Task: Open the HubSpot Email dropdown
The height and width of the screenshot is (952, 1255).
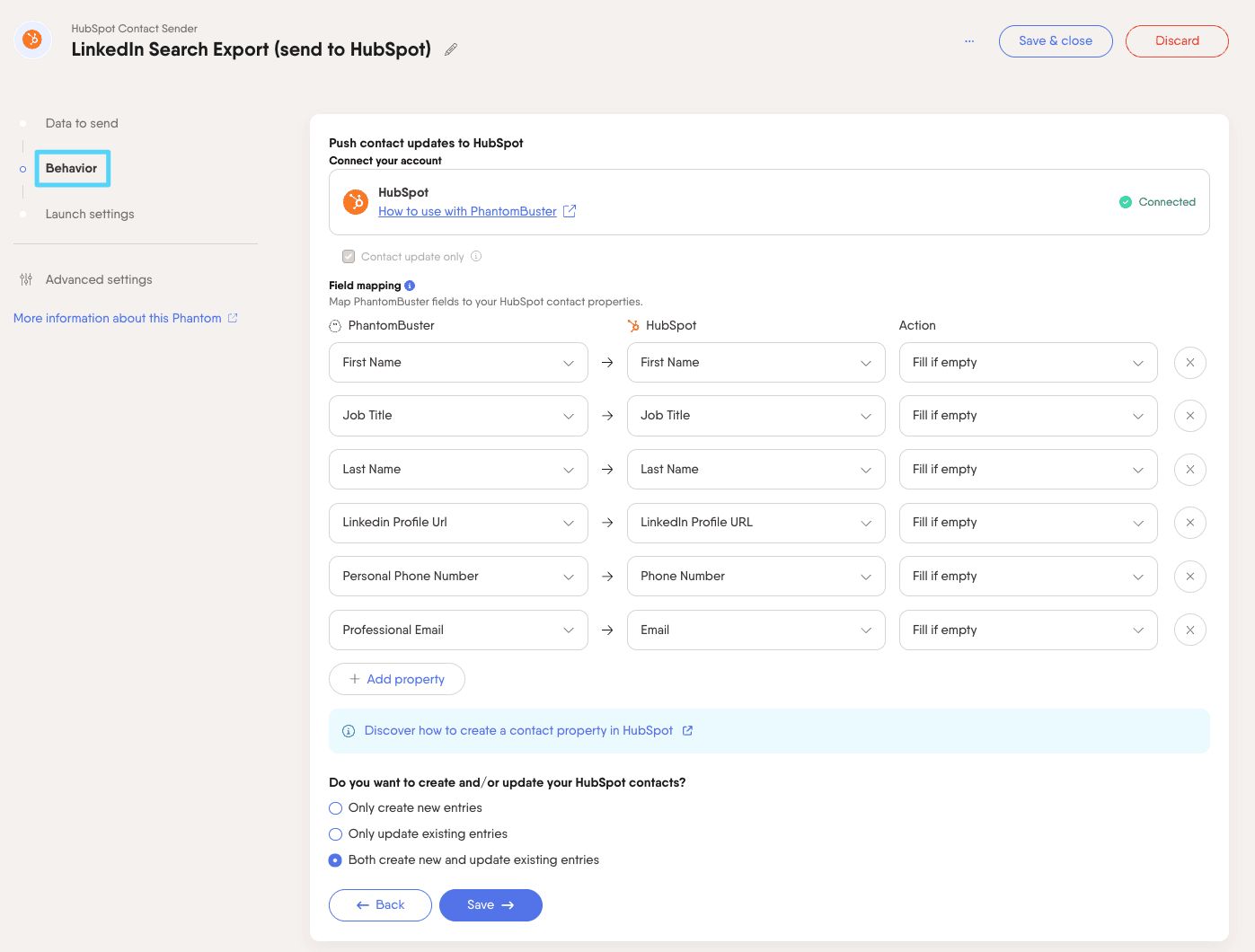Action: point(756,630)
